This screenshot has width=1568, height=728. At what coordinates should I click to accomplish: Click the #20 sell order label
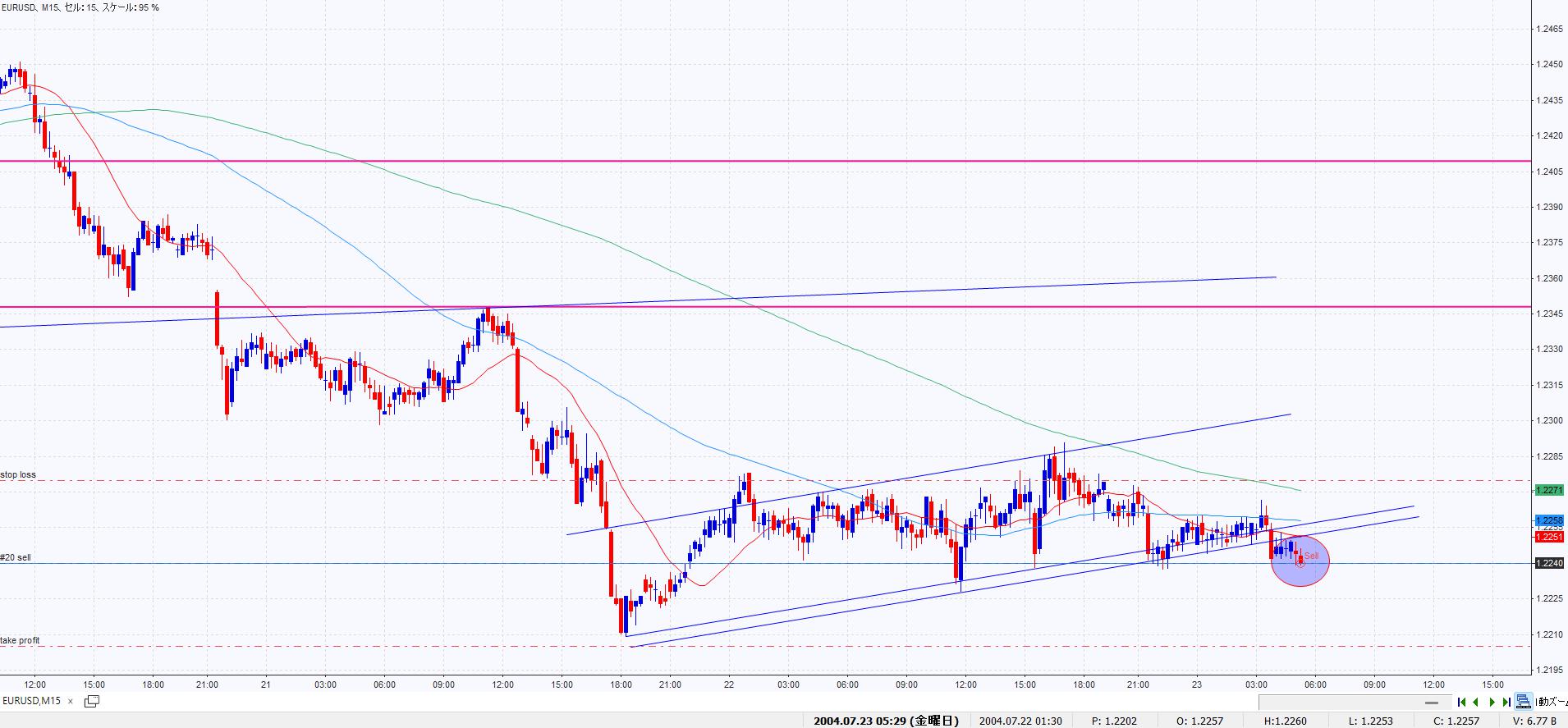(16, 558)
